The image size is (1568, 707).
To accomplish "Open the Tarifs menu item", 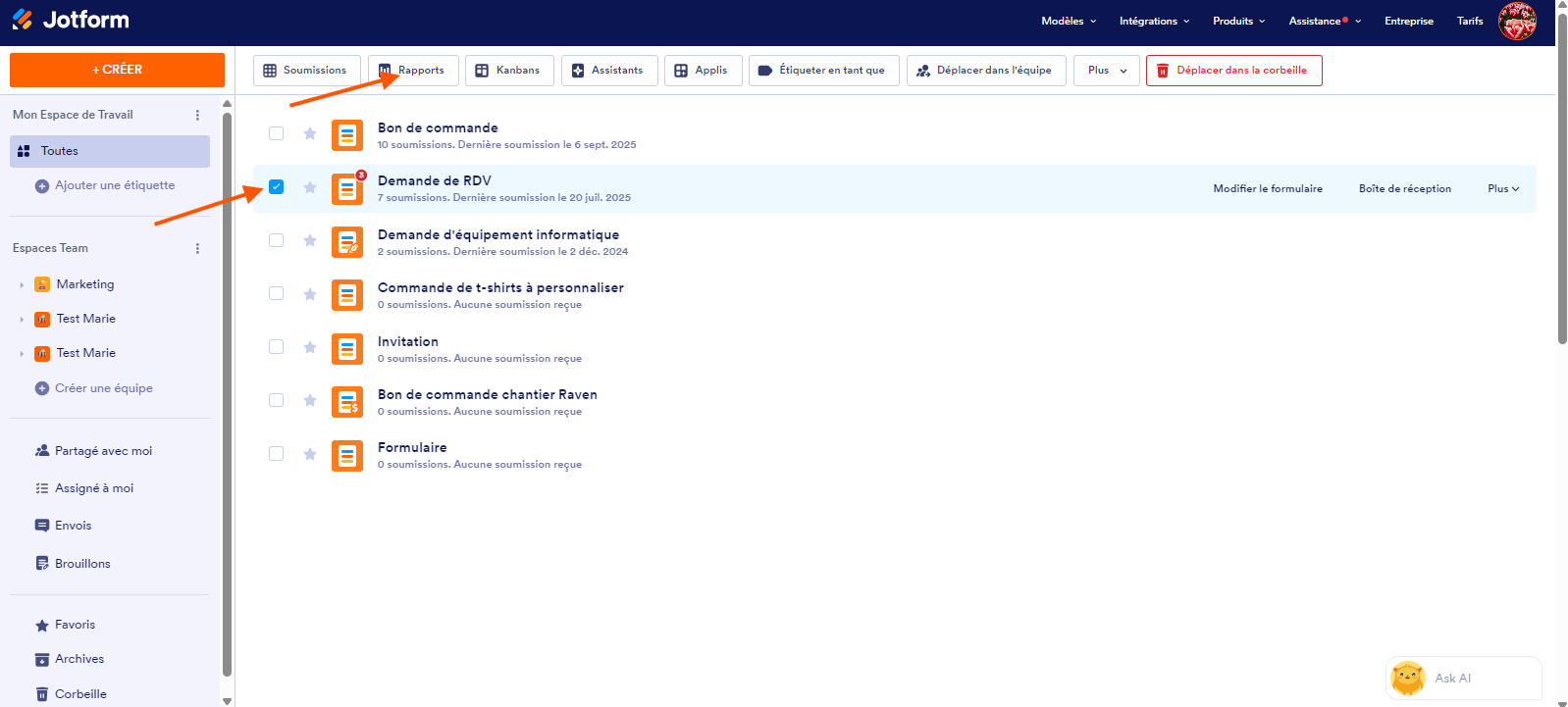I will click(1470, 21).
